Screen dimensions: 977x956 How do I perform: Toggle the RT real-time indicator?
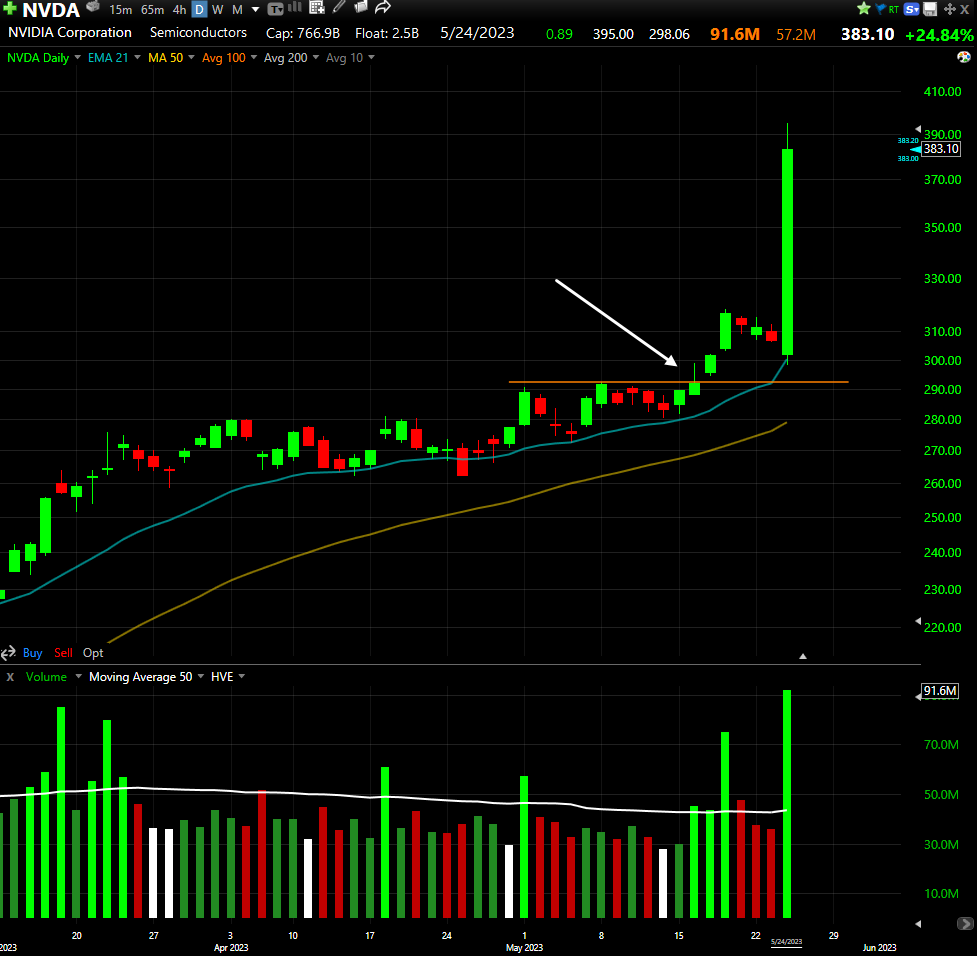[x=894, y=9]
